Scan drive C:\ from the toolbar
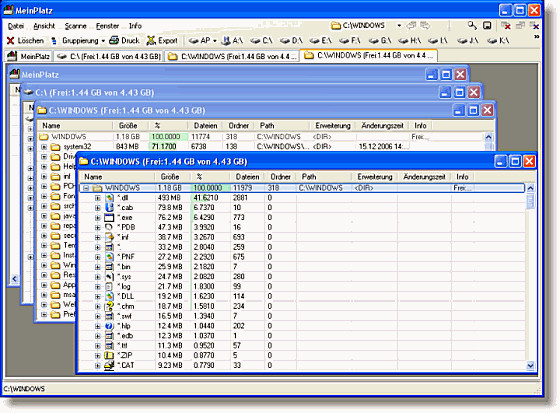 (x=255, y=41)
